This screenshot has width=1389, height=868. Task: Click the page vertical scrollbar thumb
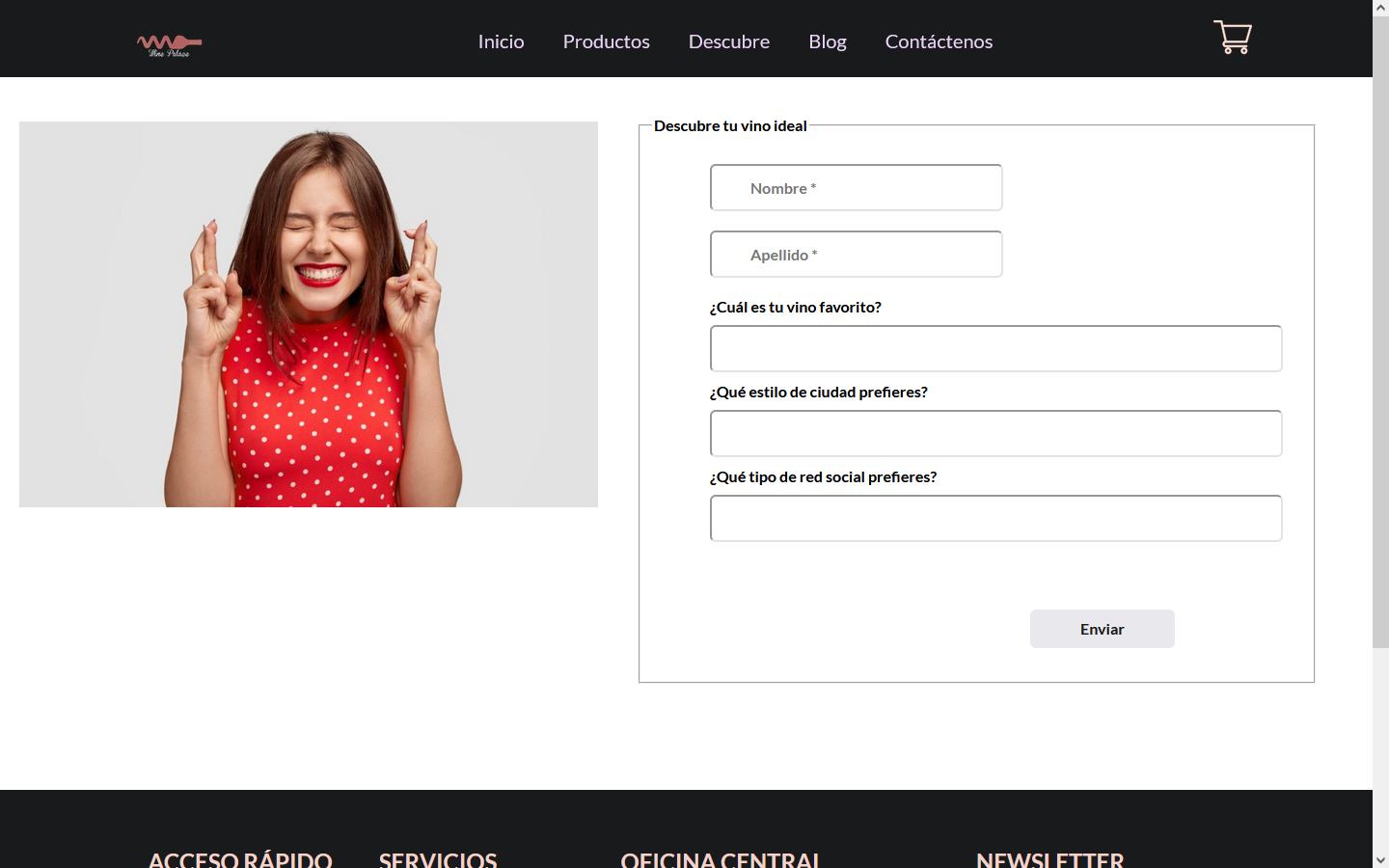[1380, 332]
